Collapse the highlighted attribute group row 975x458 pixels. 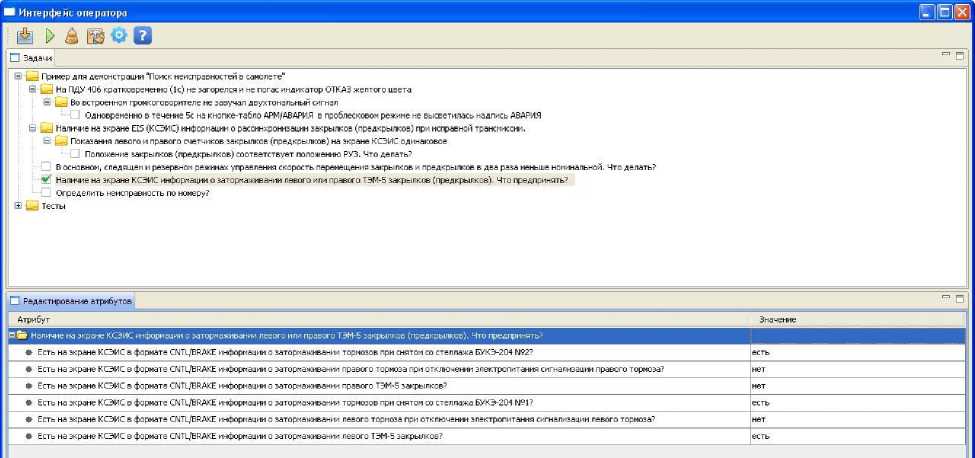12,336
